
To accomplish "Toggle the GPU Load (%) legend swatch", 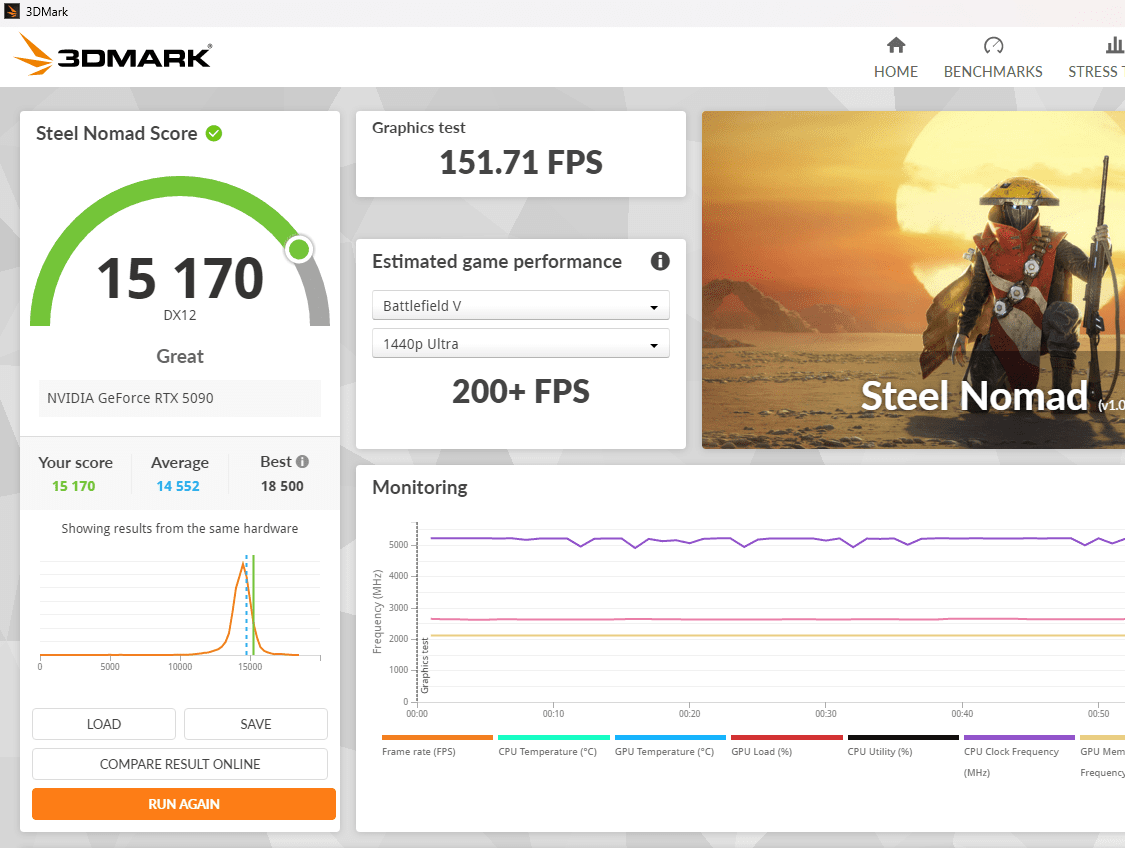I will (786, 738).
